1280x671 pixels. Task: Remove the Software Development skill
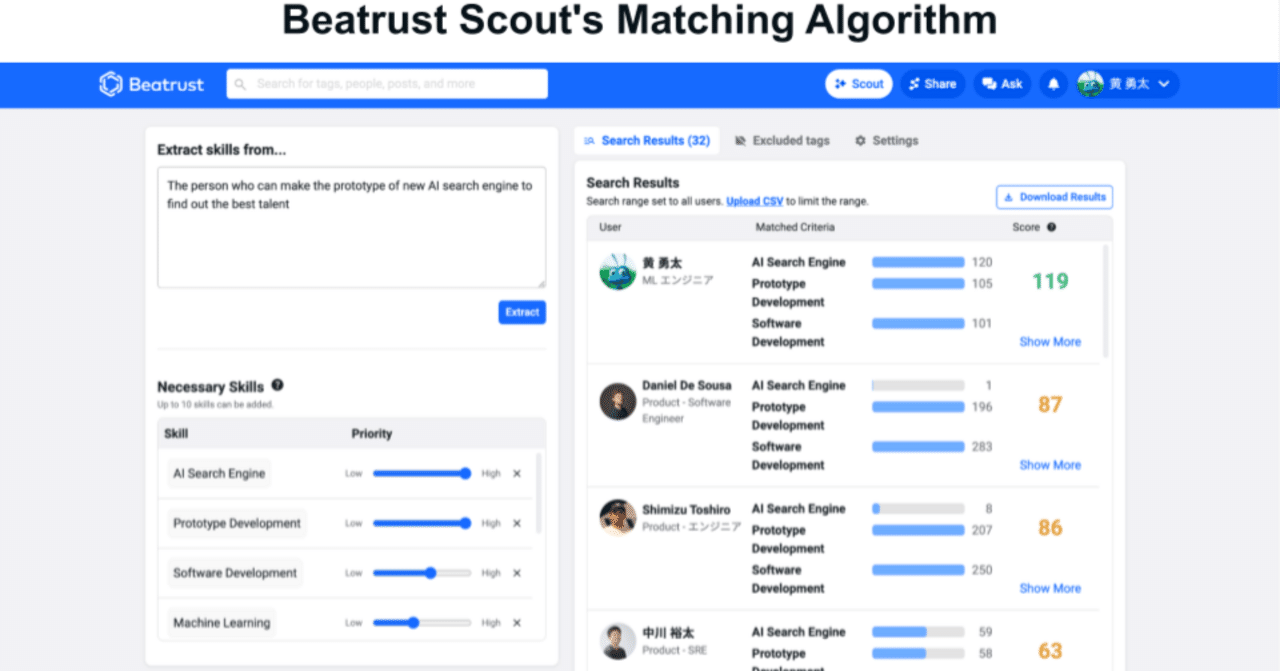pos(517,572)
